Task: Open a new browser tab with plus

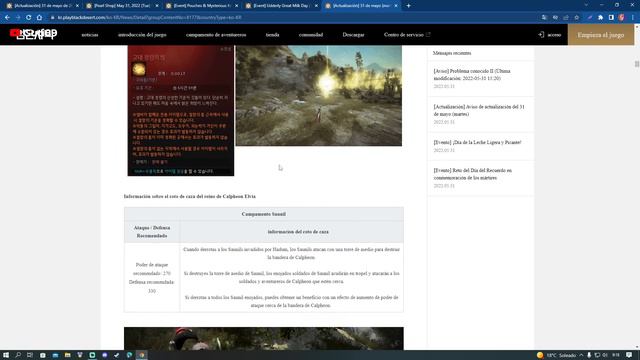Action: click(408, 6)
